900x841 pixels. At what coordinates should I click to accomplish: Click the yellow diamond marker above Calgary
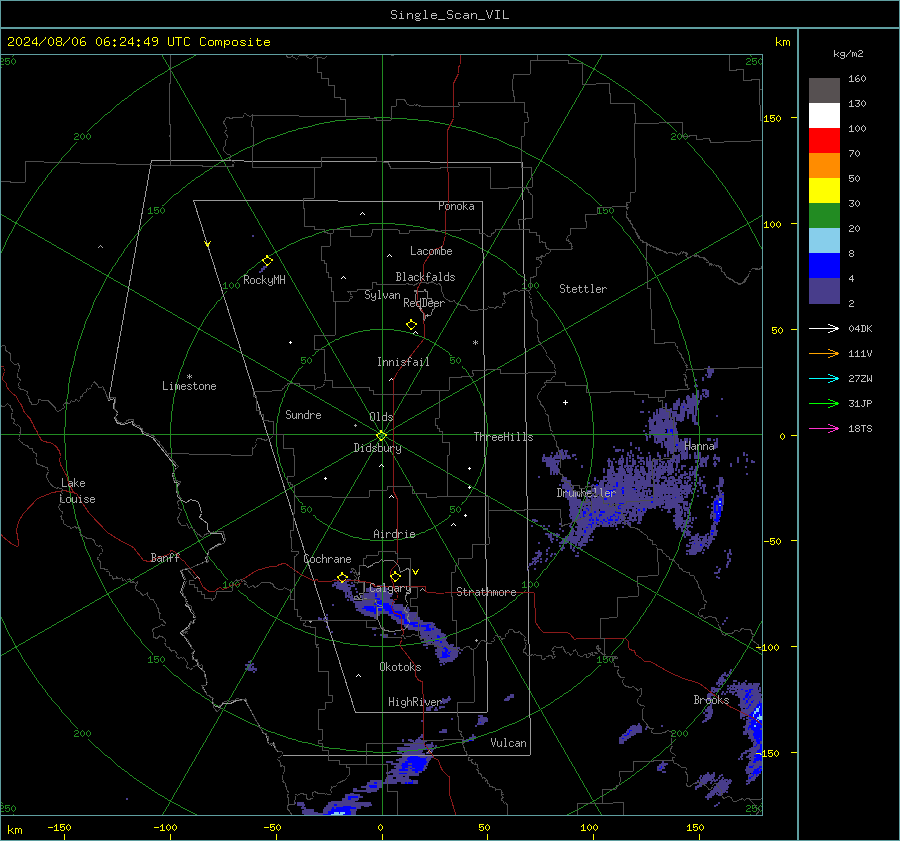(395, 576)
